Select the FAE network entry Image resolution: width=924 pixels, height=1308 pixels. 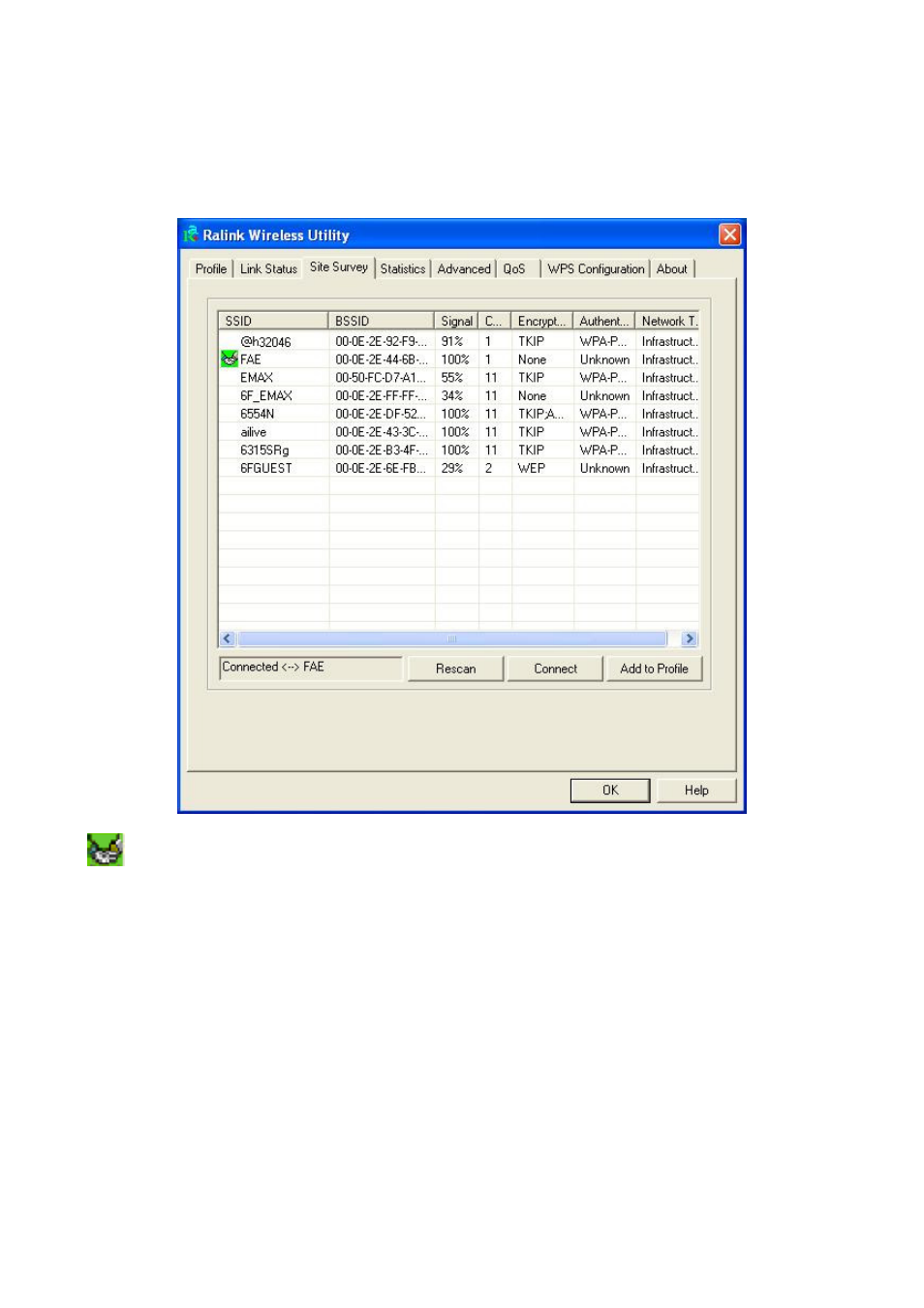(458, 359)
